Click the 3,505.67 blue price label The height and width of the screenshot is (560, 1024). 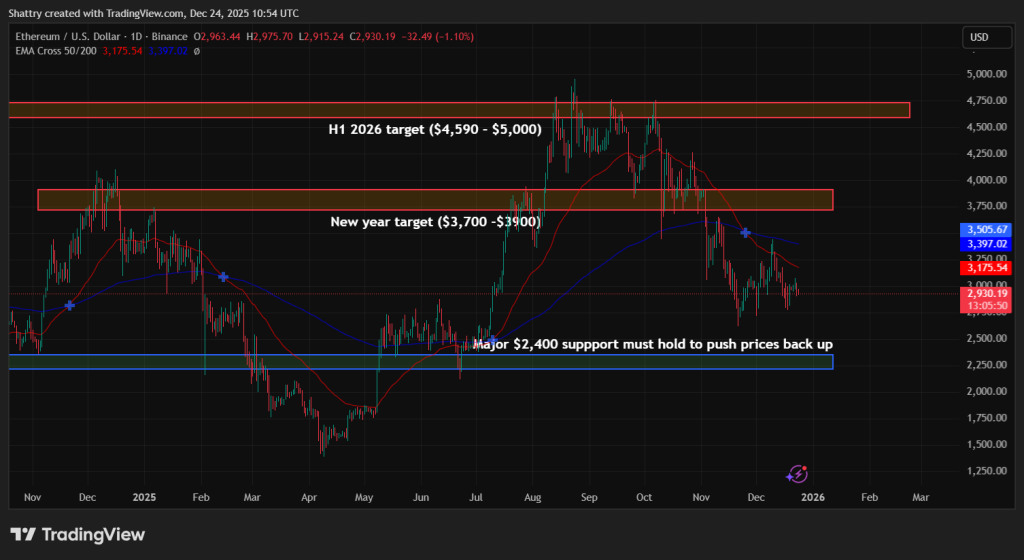987,230
